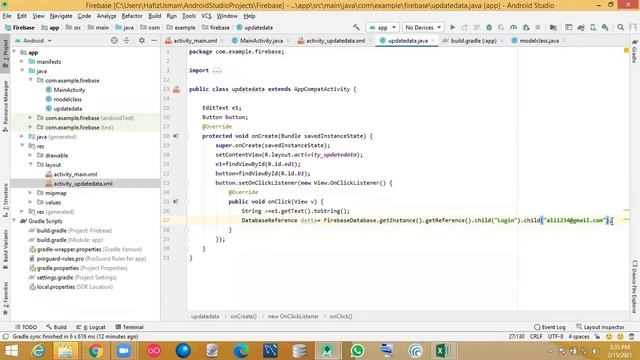Click the Make Project hammer icon
This screenshot has height=360, width=640.
(x=356, y=27)
